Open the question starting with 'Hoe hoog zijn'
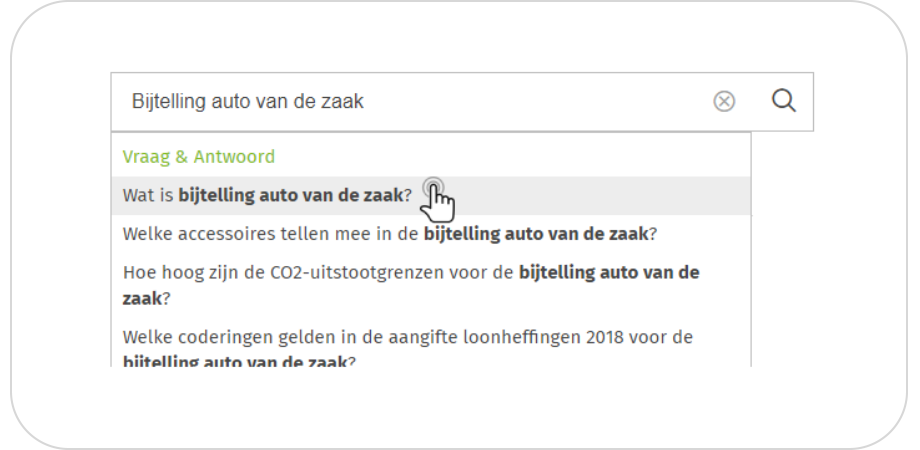This screenshot has width=920, height=450. 410,285
